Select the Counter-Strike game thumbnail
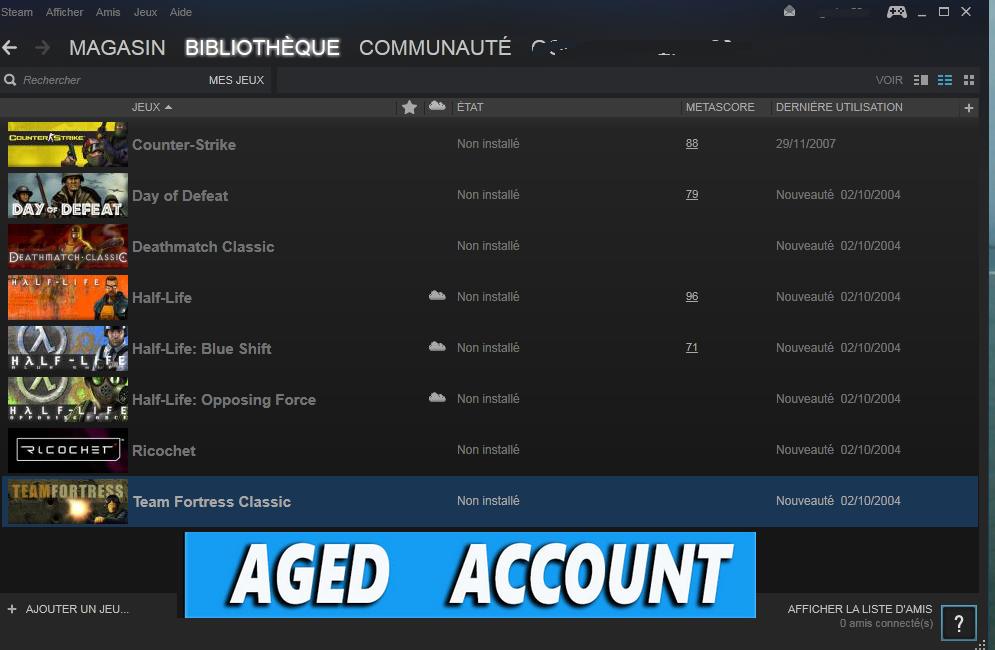 point(68,145)
